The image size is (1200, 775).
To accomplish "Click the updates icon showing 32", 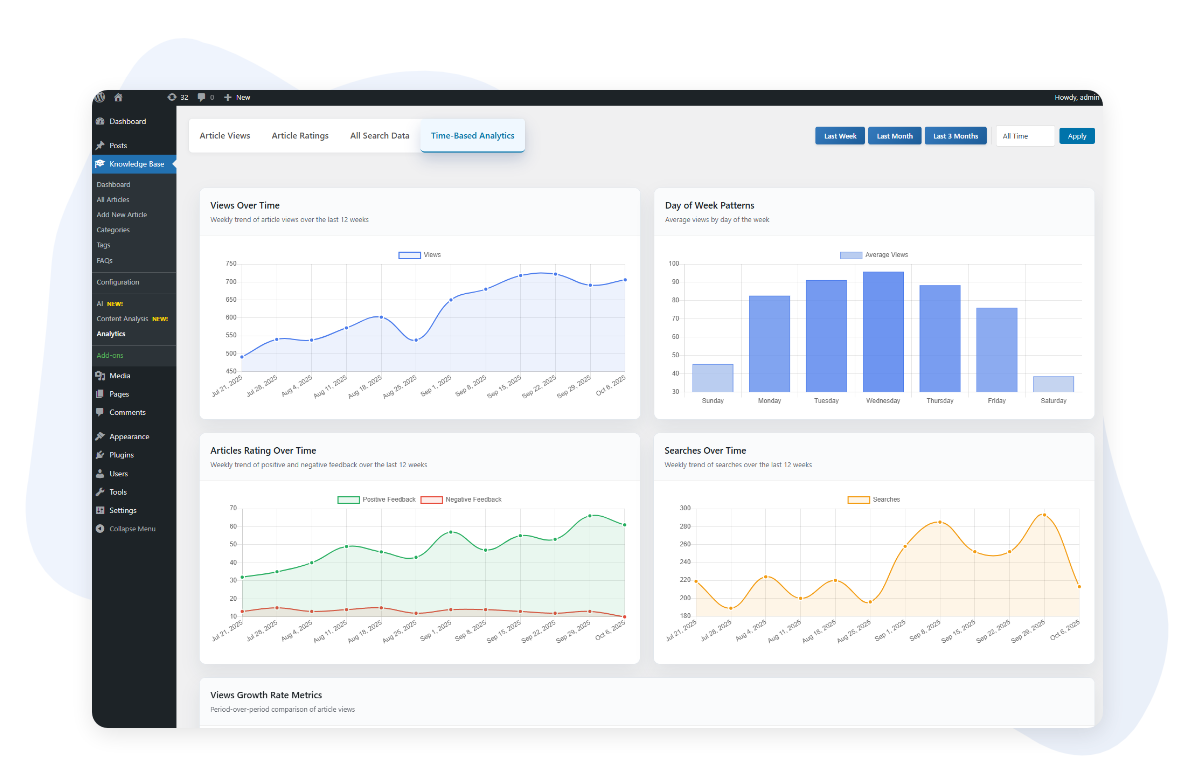I will click(172, 97).
